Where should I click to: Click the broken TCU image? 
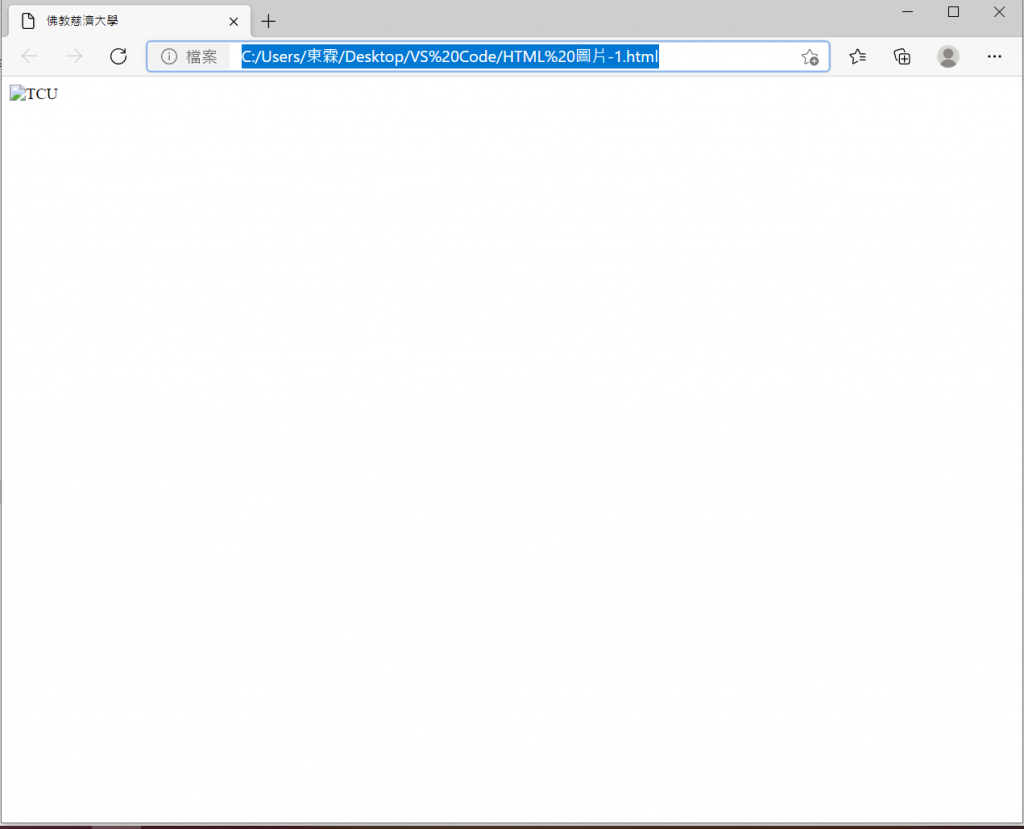pos(34,93)
